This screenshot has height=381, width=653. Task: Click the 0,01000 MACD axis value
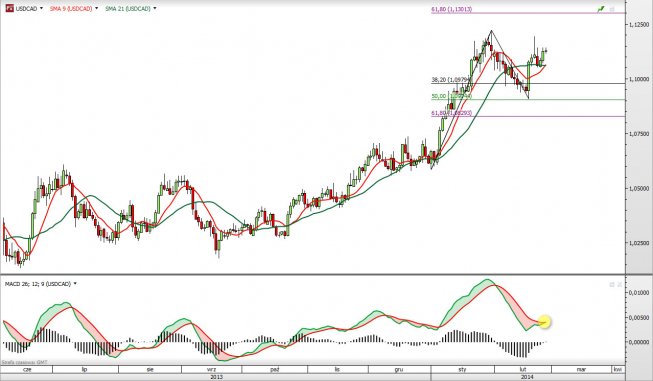pyautogui.click(x=639, y=293)
